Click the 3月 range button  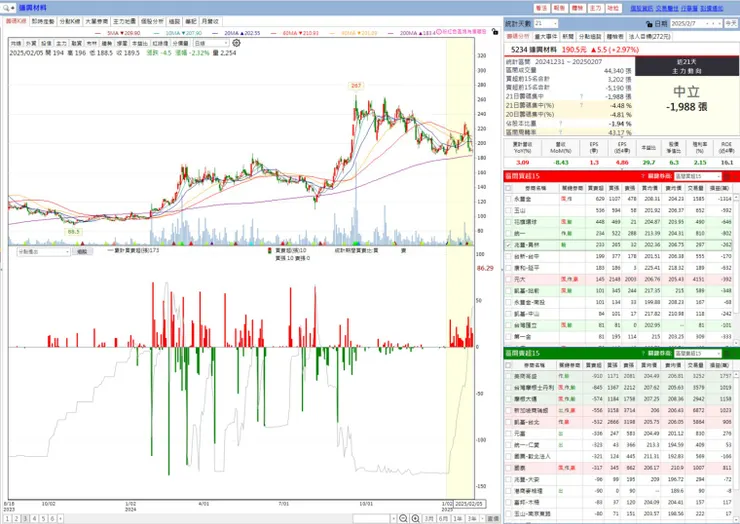[x=429, y=518]
